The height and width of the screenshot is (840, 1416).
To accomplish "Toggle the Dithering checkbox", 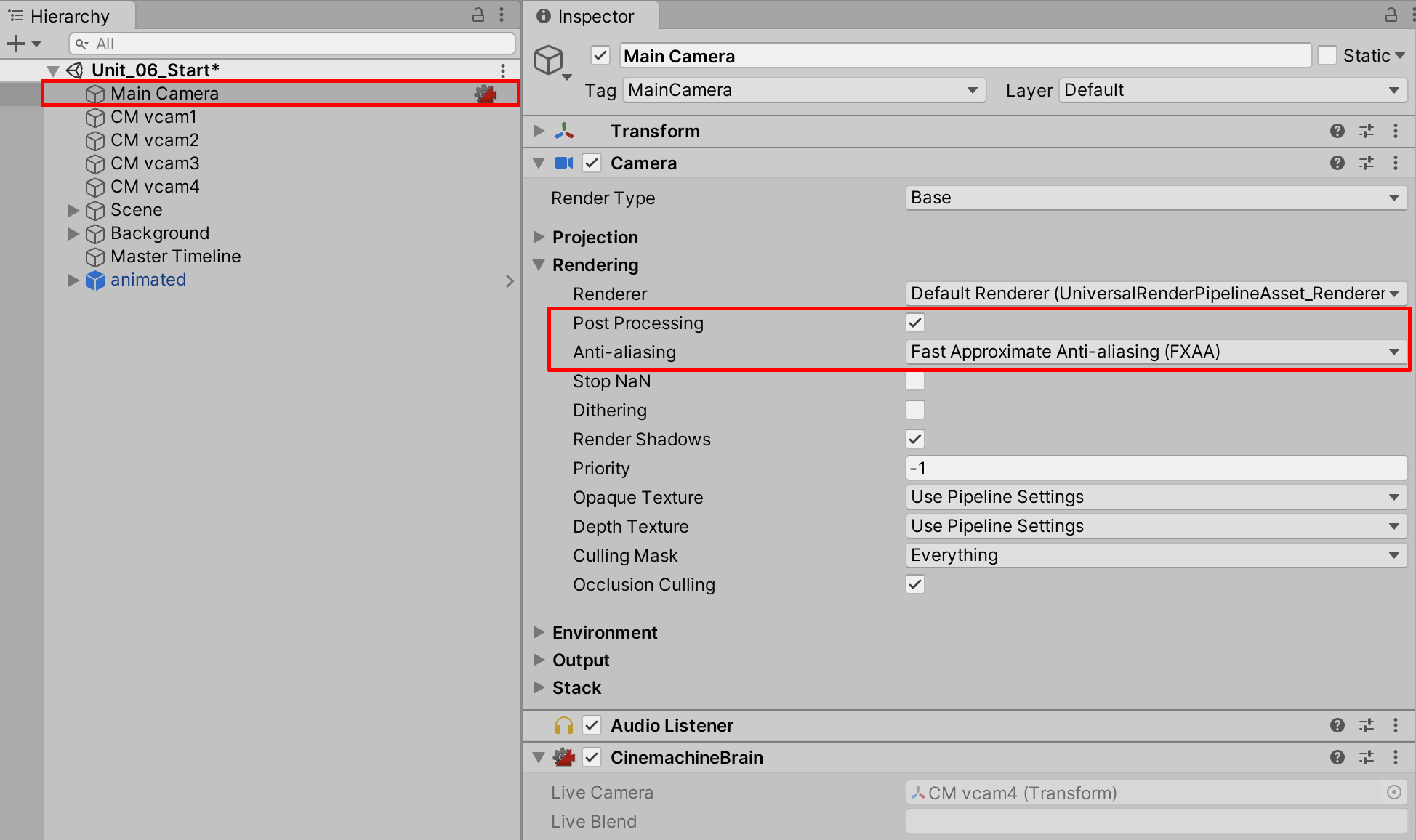I will (x=915, y=410).
